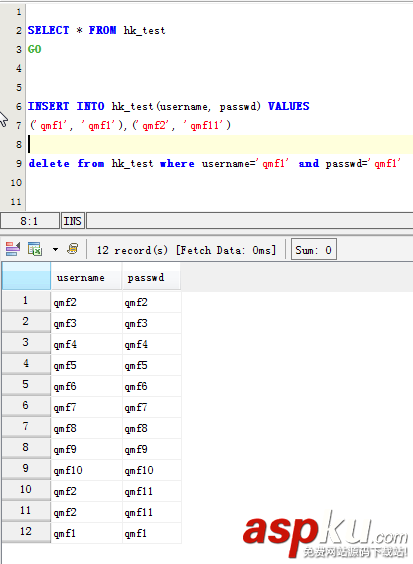Click passwd cell qmf5
Image resolution: width=413 pixels, height=564 pixels.
151,365
